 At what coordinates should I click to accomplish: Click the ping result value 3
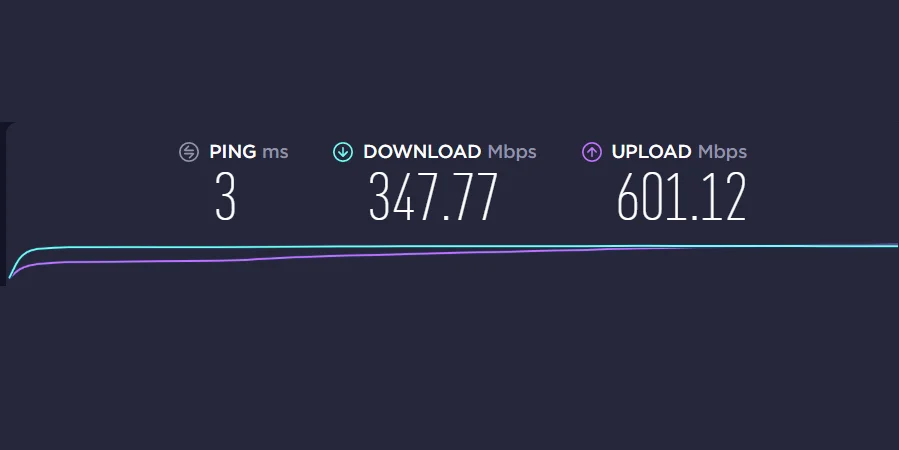(x=225, y=197)
